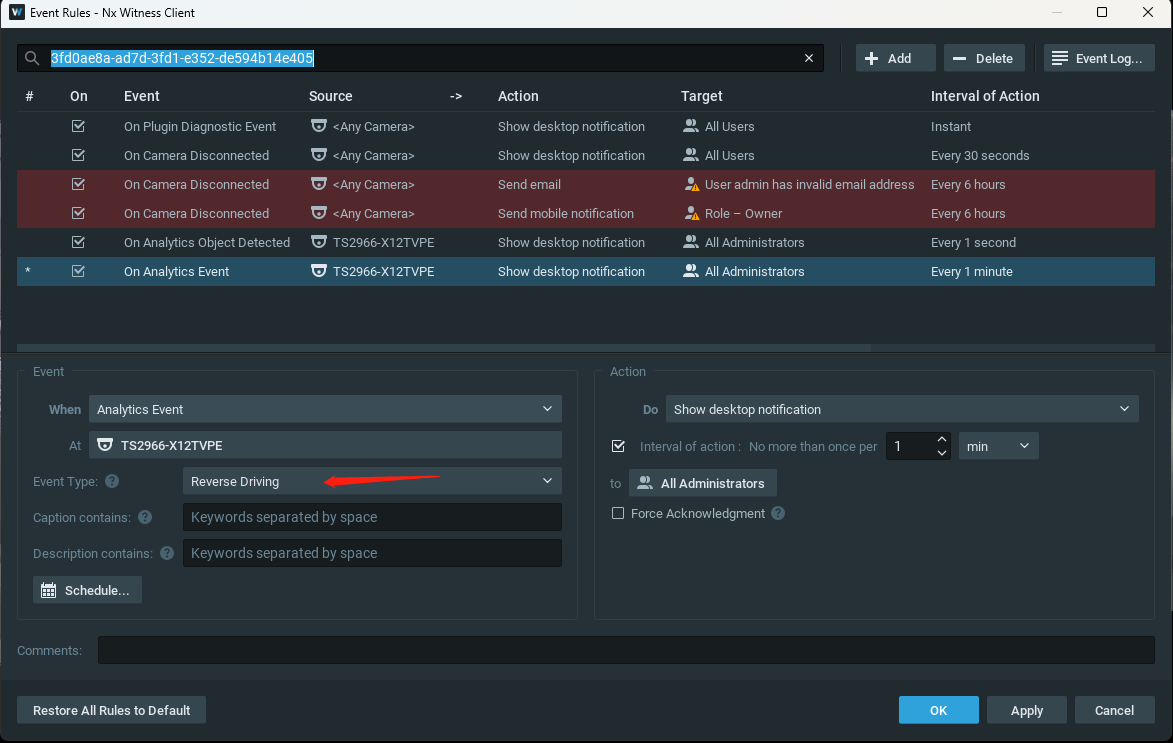This screenshot has width=1173, height=743.
Task: Click warning user icon next to invalid email address
Action: tap(692, 185)
